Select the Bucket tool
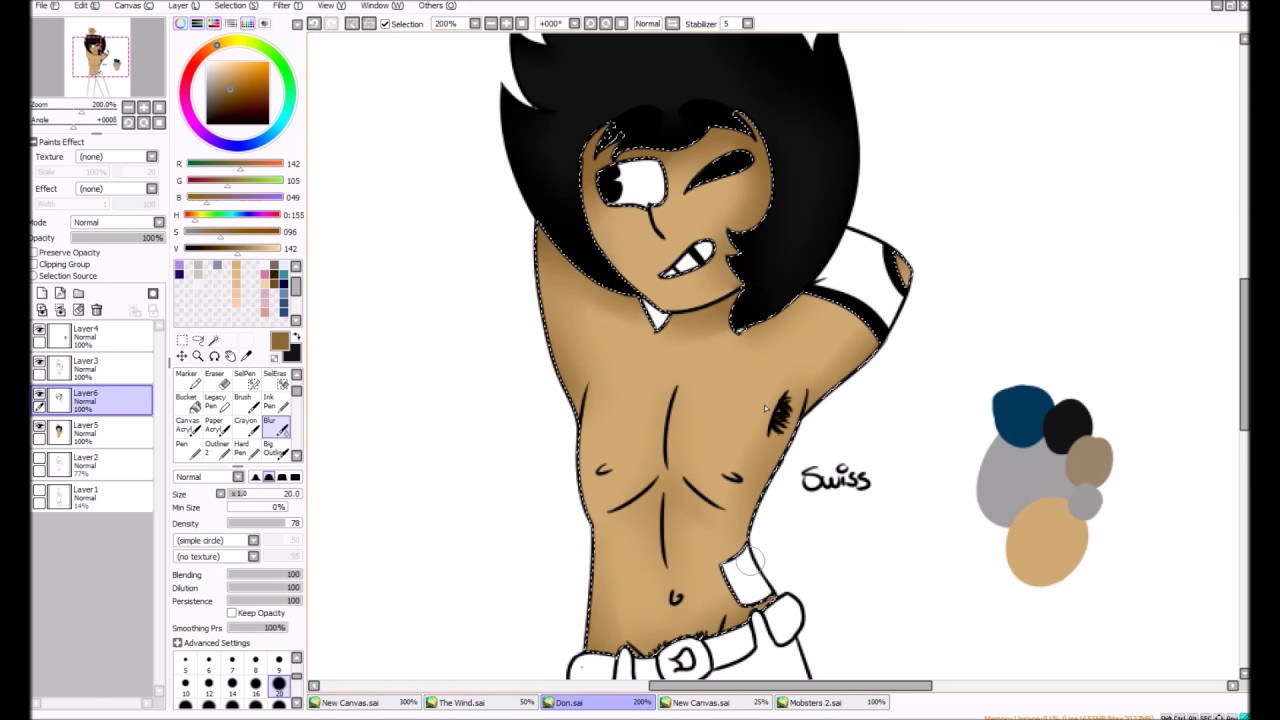The image size is (1280, 720). point(187,403)
